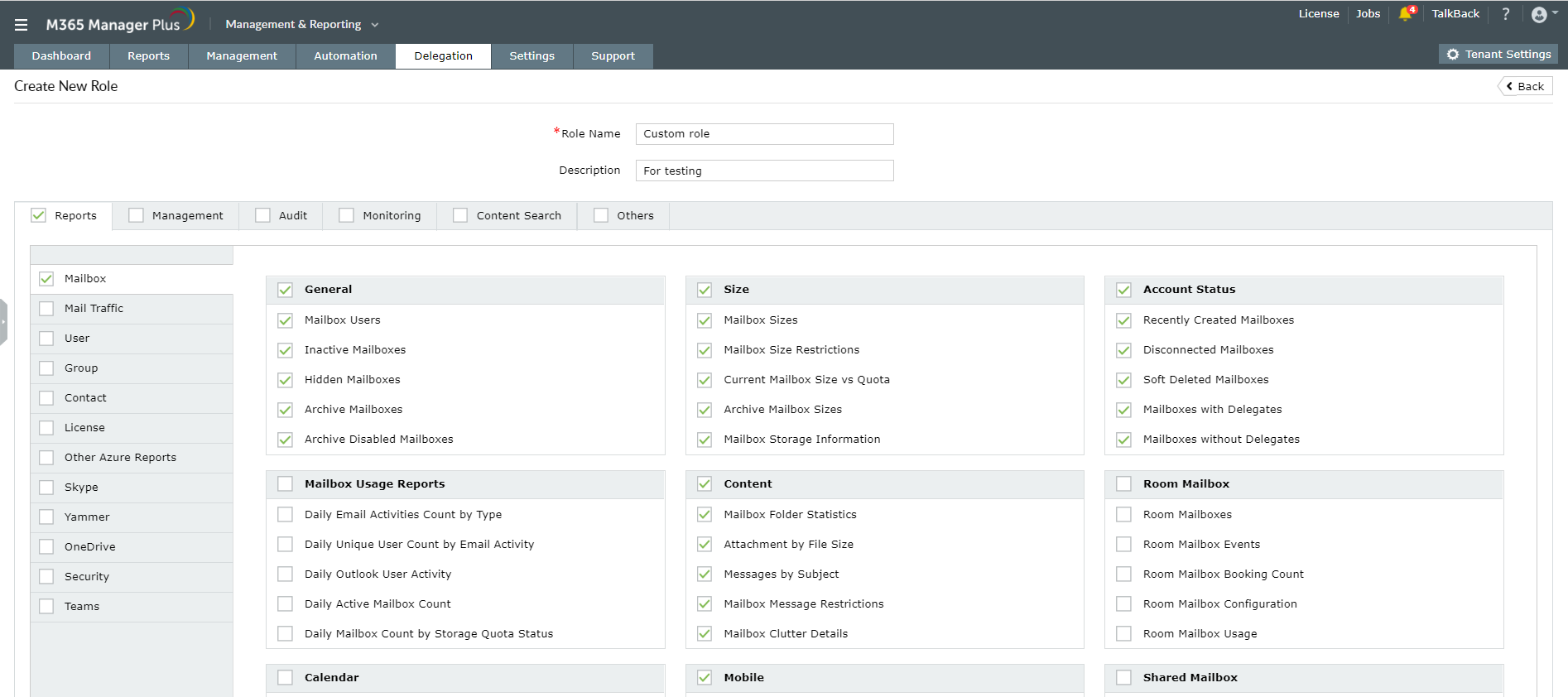The image size is (1568, 697).
Task: Check the Room Mailbox Events checkbox
Action: pyautogui.click(x=1123, y=545)
